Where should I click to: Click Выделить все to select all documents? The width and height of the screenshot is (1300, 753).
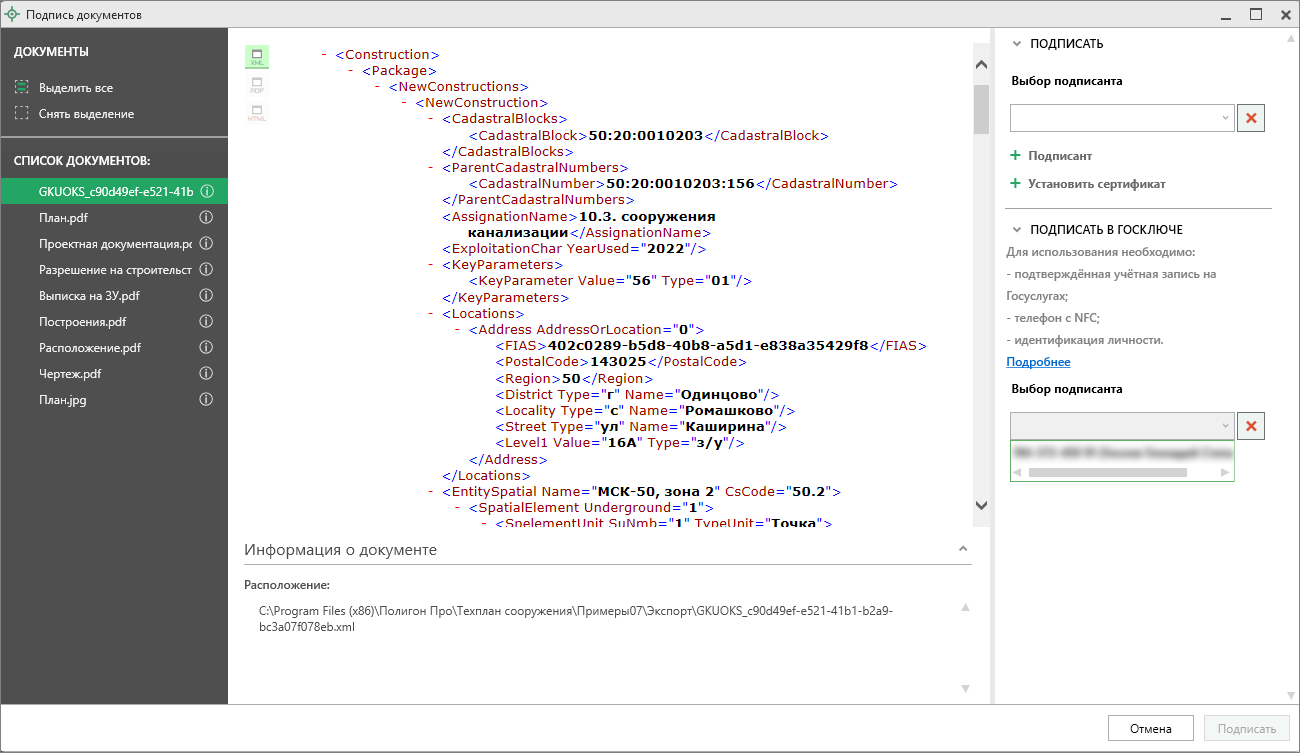pos(75,88)
